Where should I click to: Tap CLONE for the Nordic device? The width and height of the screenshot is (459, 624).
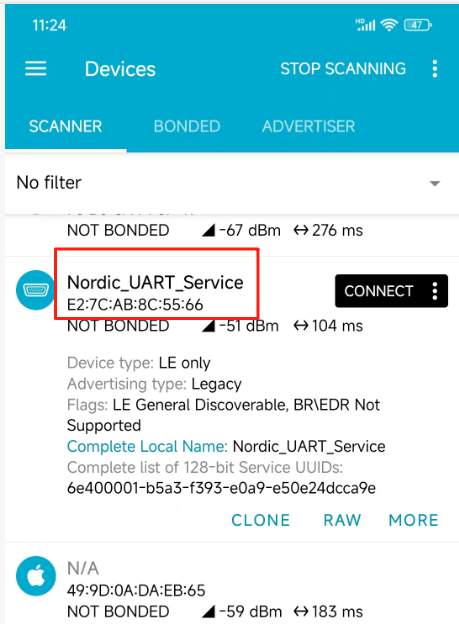pos(261,520)
